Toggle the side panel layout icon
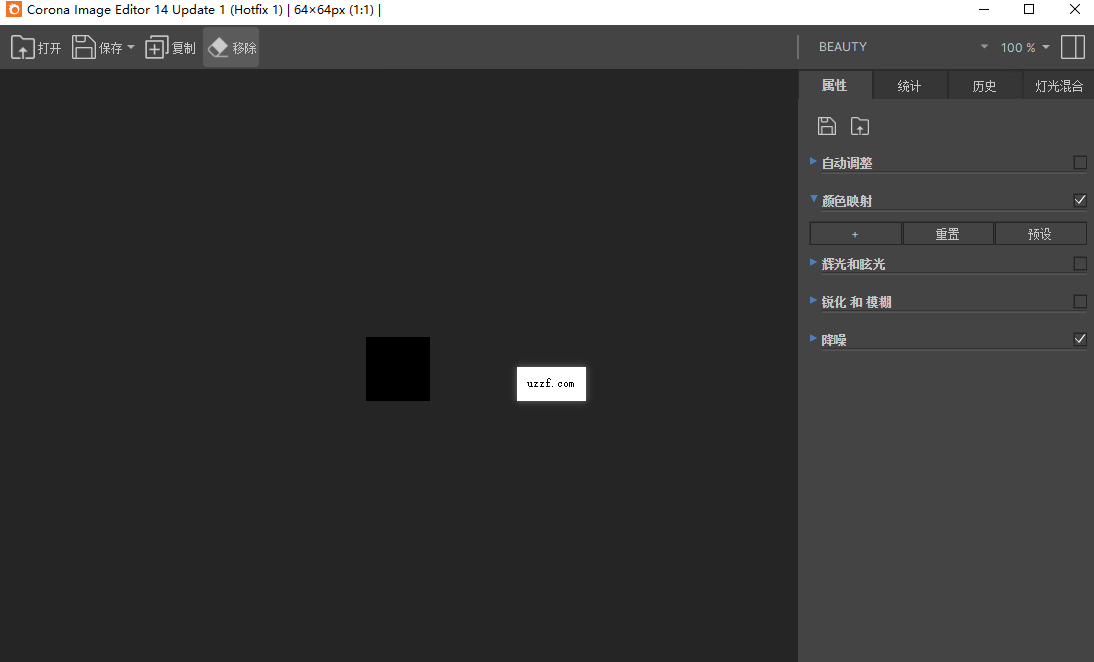 pyautogui.click(x=1073, y=47)
